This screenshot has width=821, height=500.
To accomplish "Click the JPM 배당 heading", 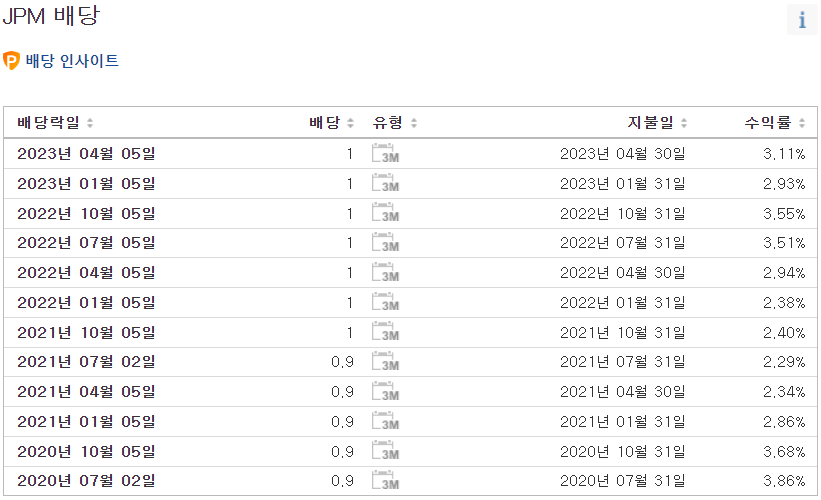I will click(x=51, y=16).
